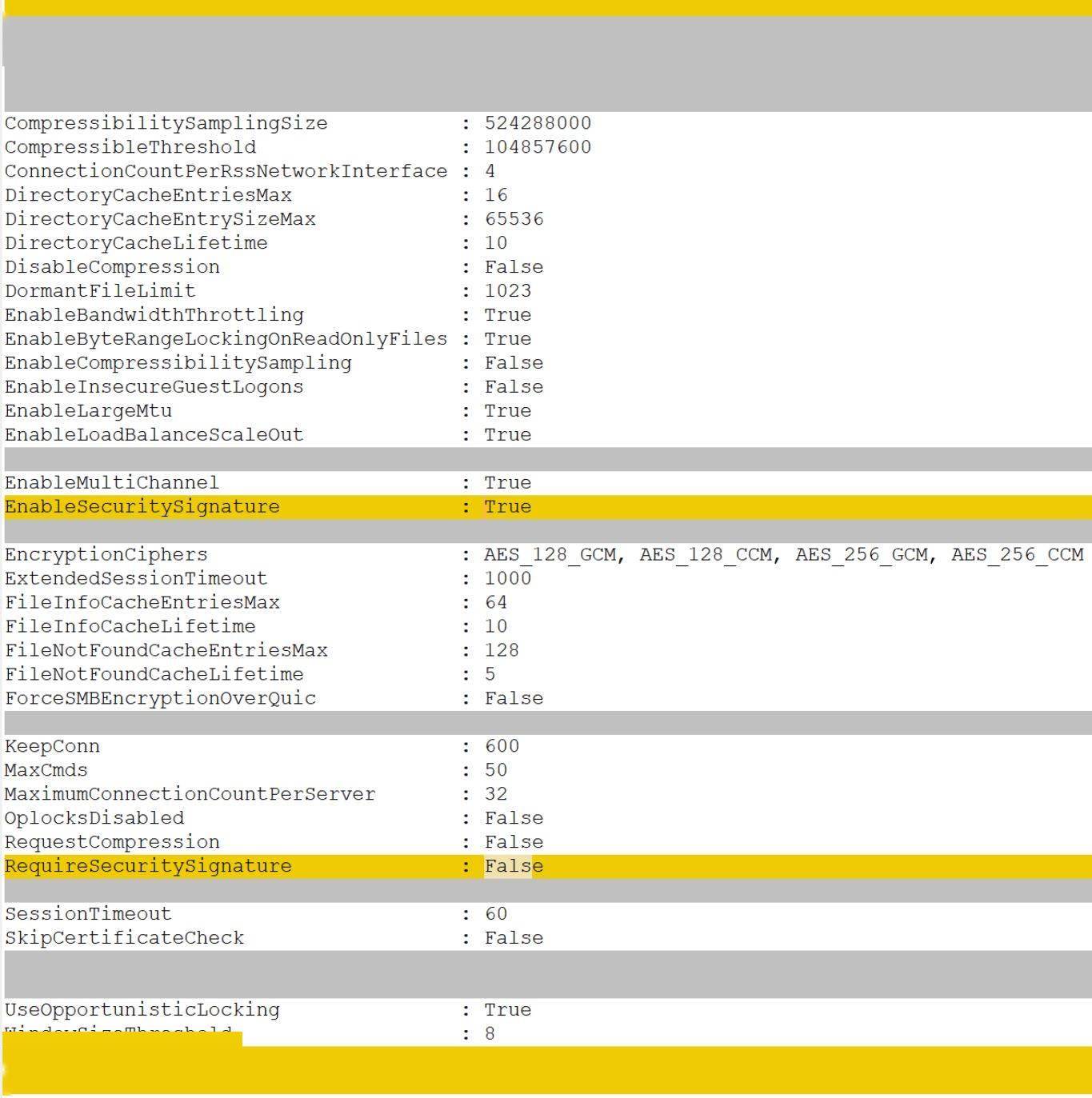Click the value 128
The image size is (1092, 1098).
(x=502, y=651)
